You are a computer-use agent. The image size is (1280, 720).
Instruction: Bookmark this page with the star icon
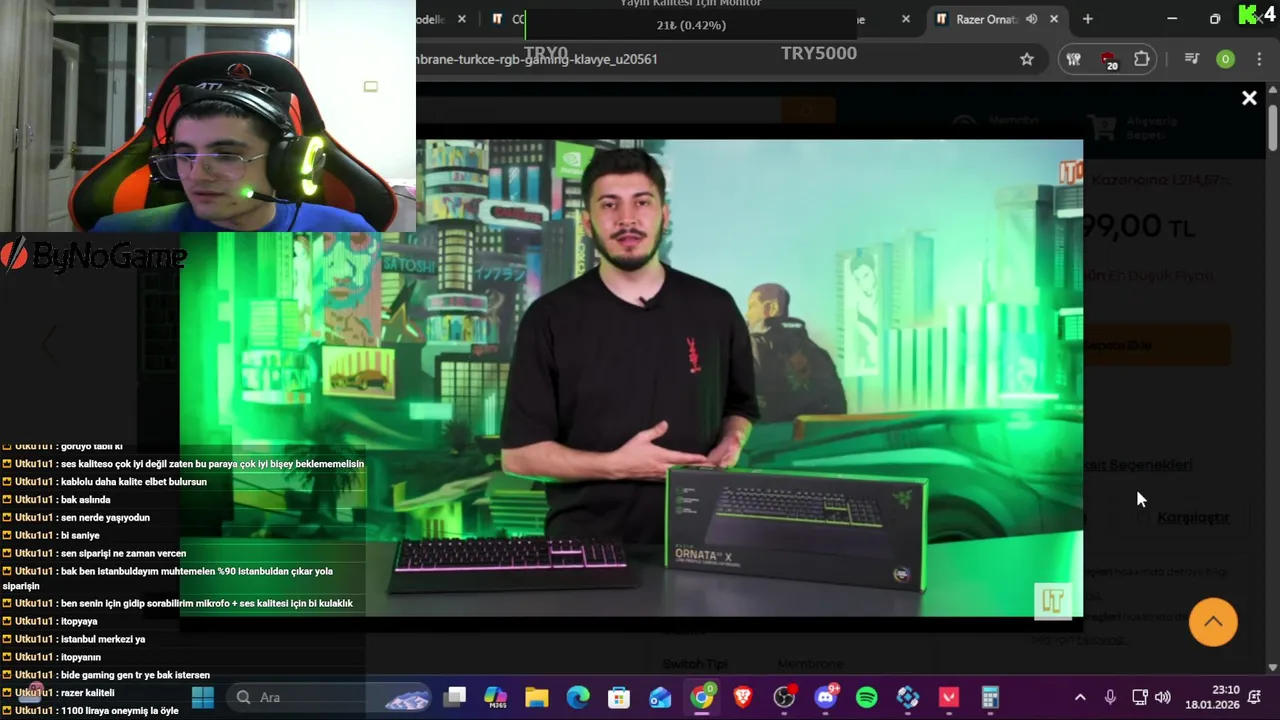[1027, 59]
